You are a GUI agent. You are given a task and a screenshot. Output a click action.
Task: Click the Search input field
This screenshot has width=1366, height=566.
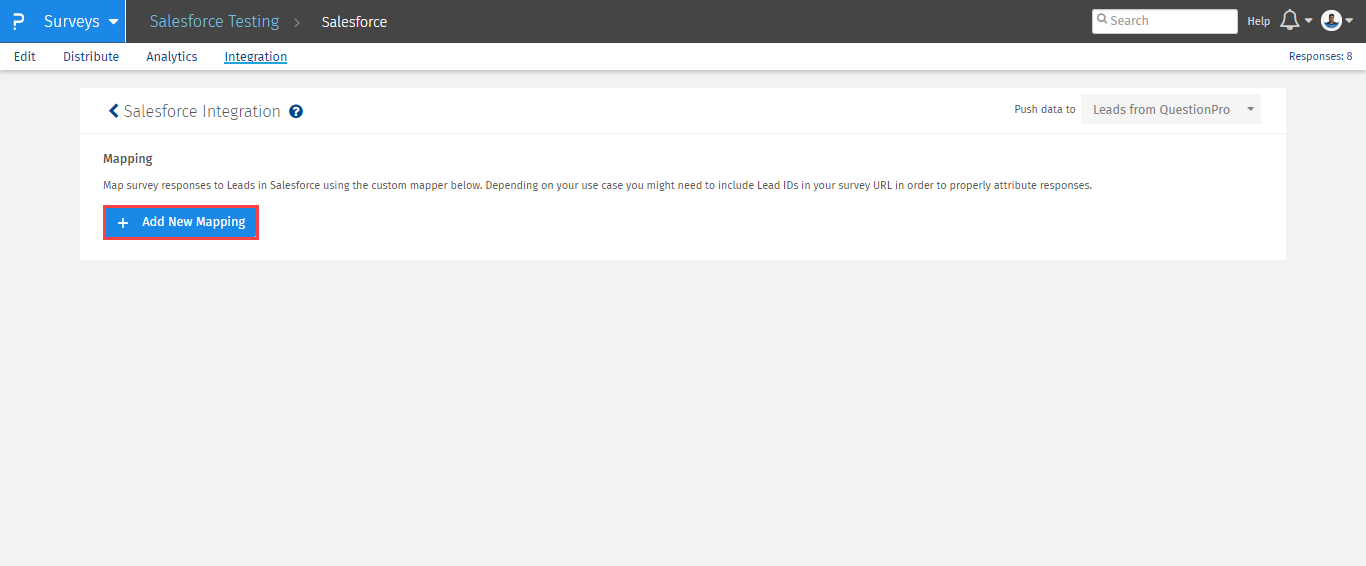[x=1164, y=21]
